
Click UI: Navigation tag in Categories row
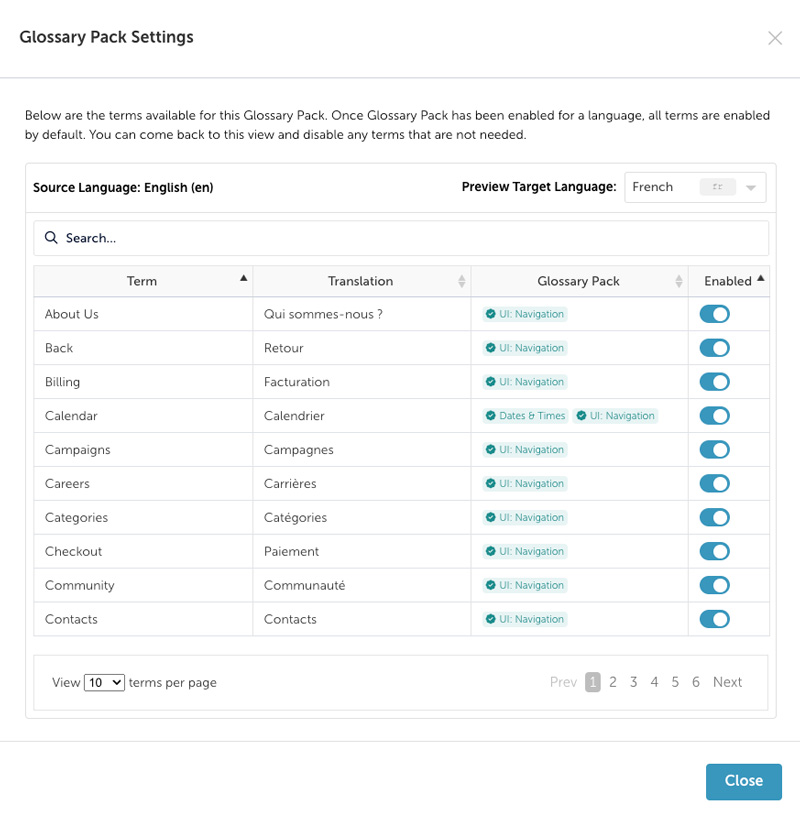(525, 517)
